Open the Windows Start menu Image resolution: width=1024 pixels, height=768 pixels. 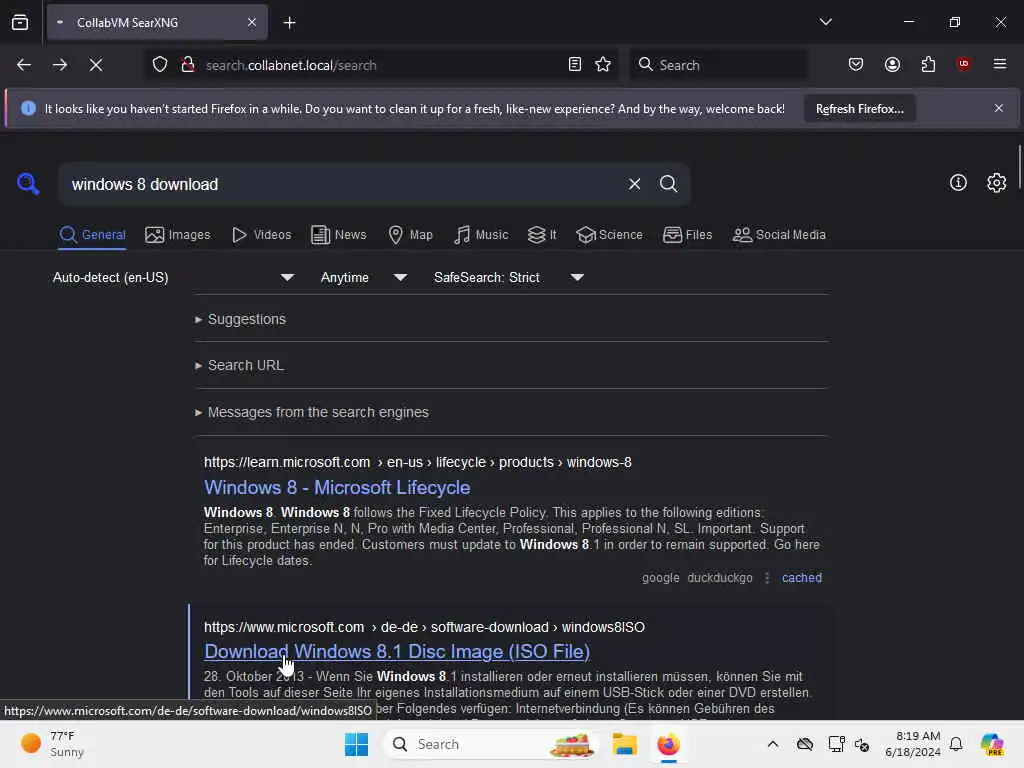click(356, 744)
